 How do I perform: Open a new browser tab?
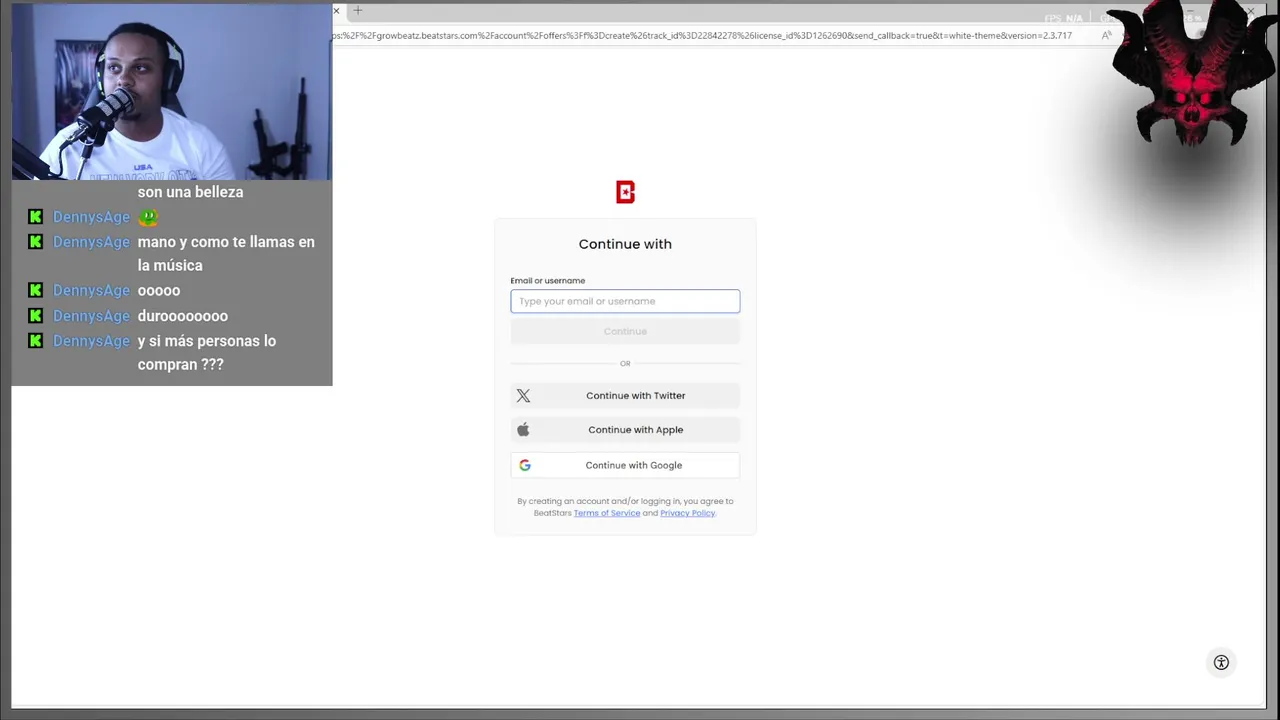point(357,11)
